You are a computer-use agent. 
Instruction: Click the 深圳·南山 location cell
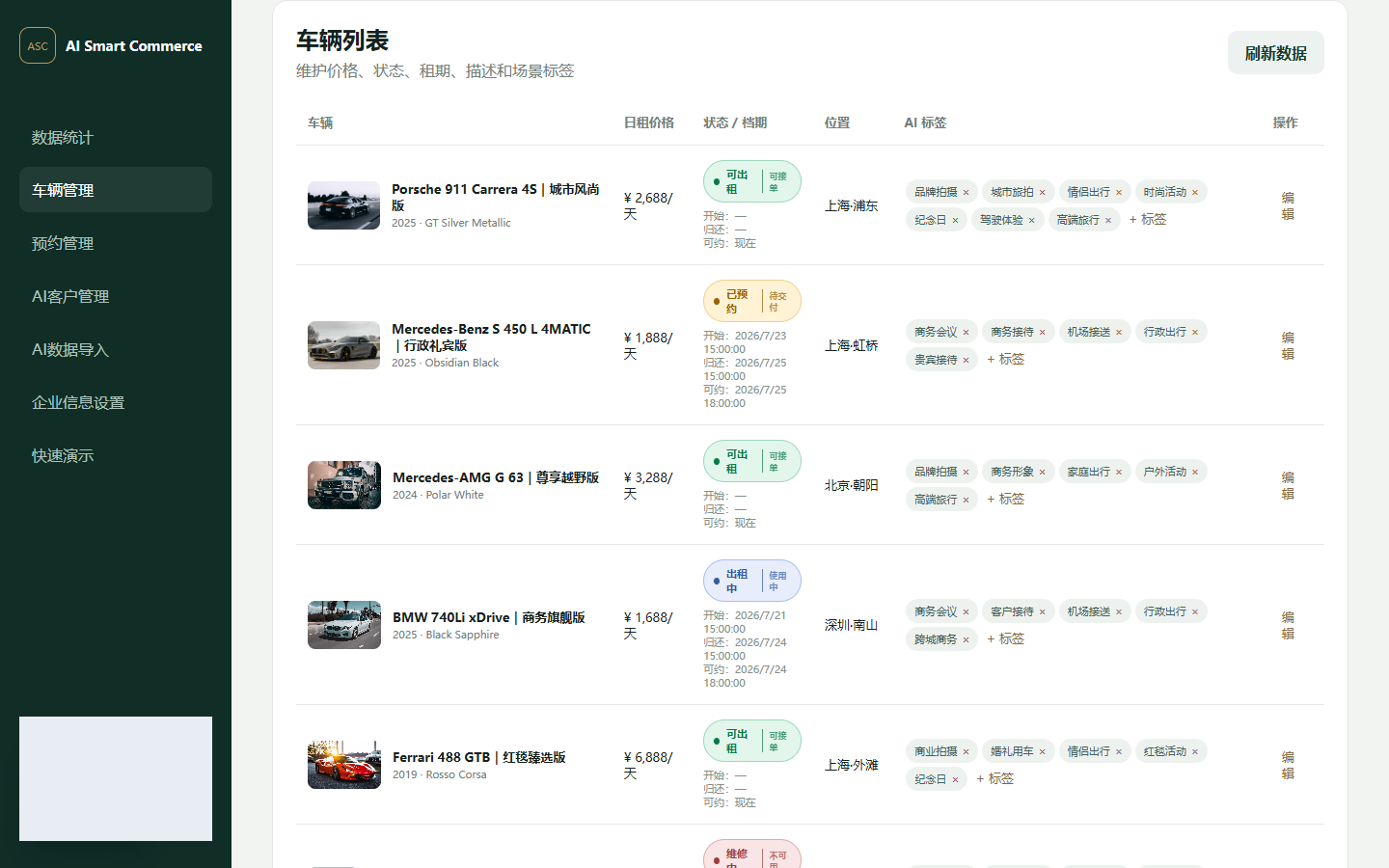tap(851, 625)
